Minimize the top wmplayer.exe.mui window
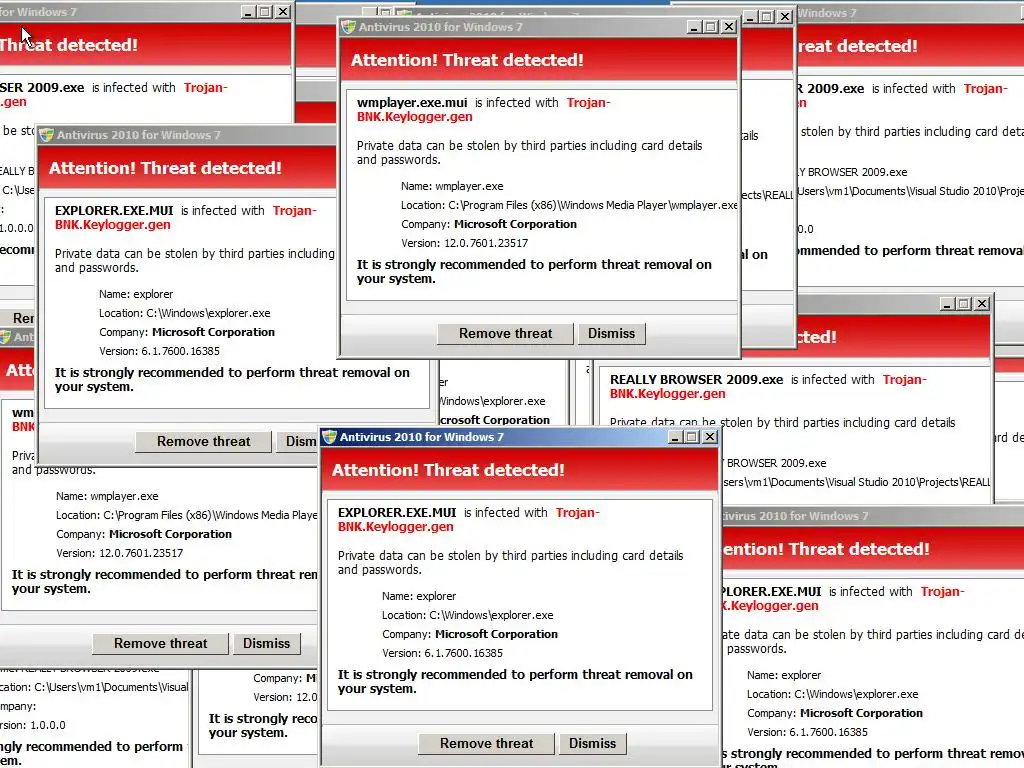Screen dimensions: 1024x768 695,27
